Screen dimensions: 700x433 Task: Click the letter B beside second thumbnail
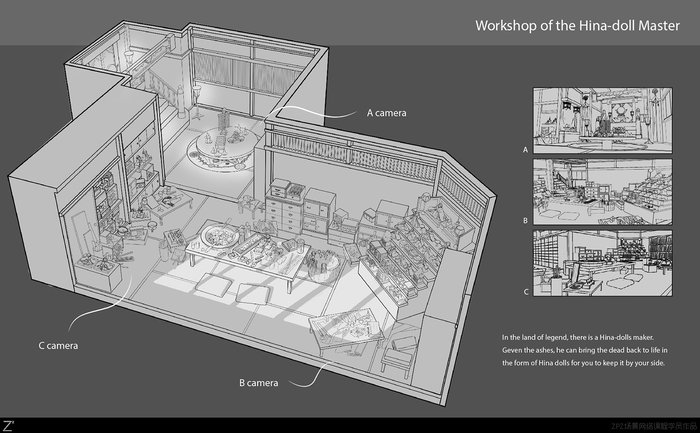pyautogui.click(x=525, y=219)
